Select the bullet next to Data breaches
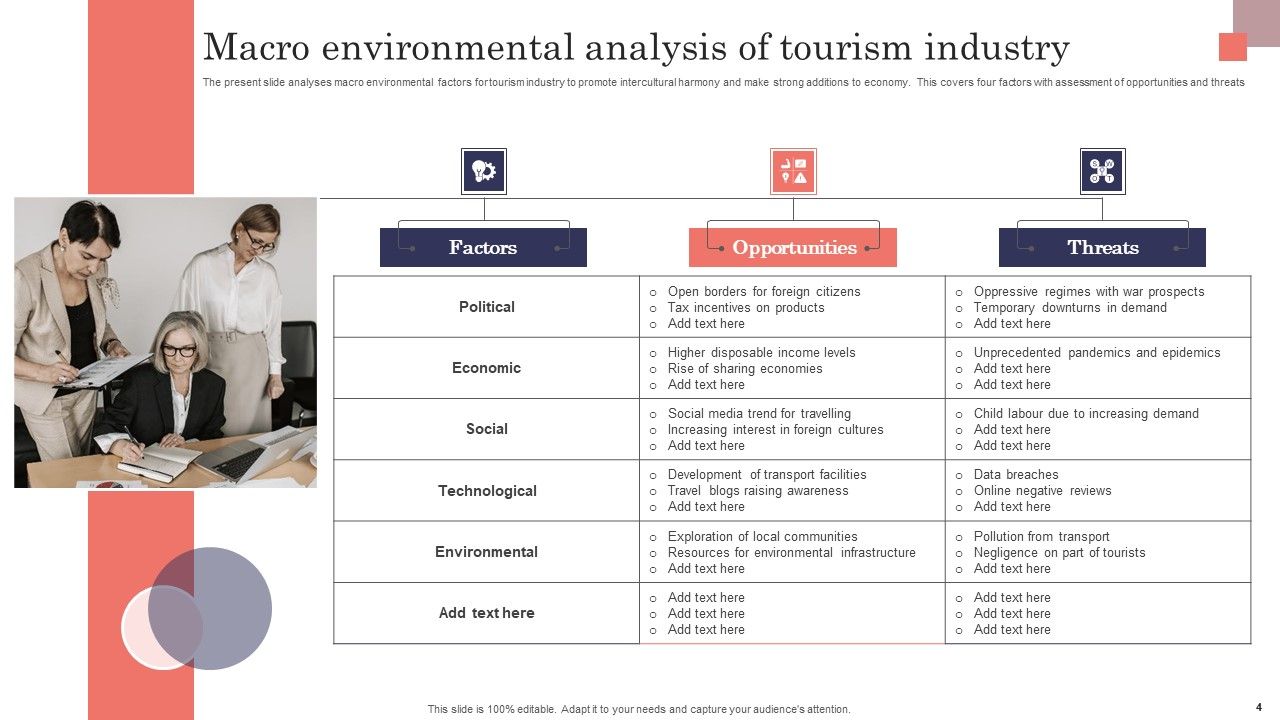This screenshot has width=1280, height=720. pos(961,474)
